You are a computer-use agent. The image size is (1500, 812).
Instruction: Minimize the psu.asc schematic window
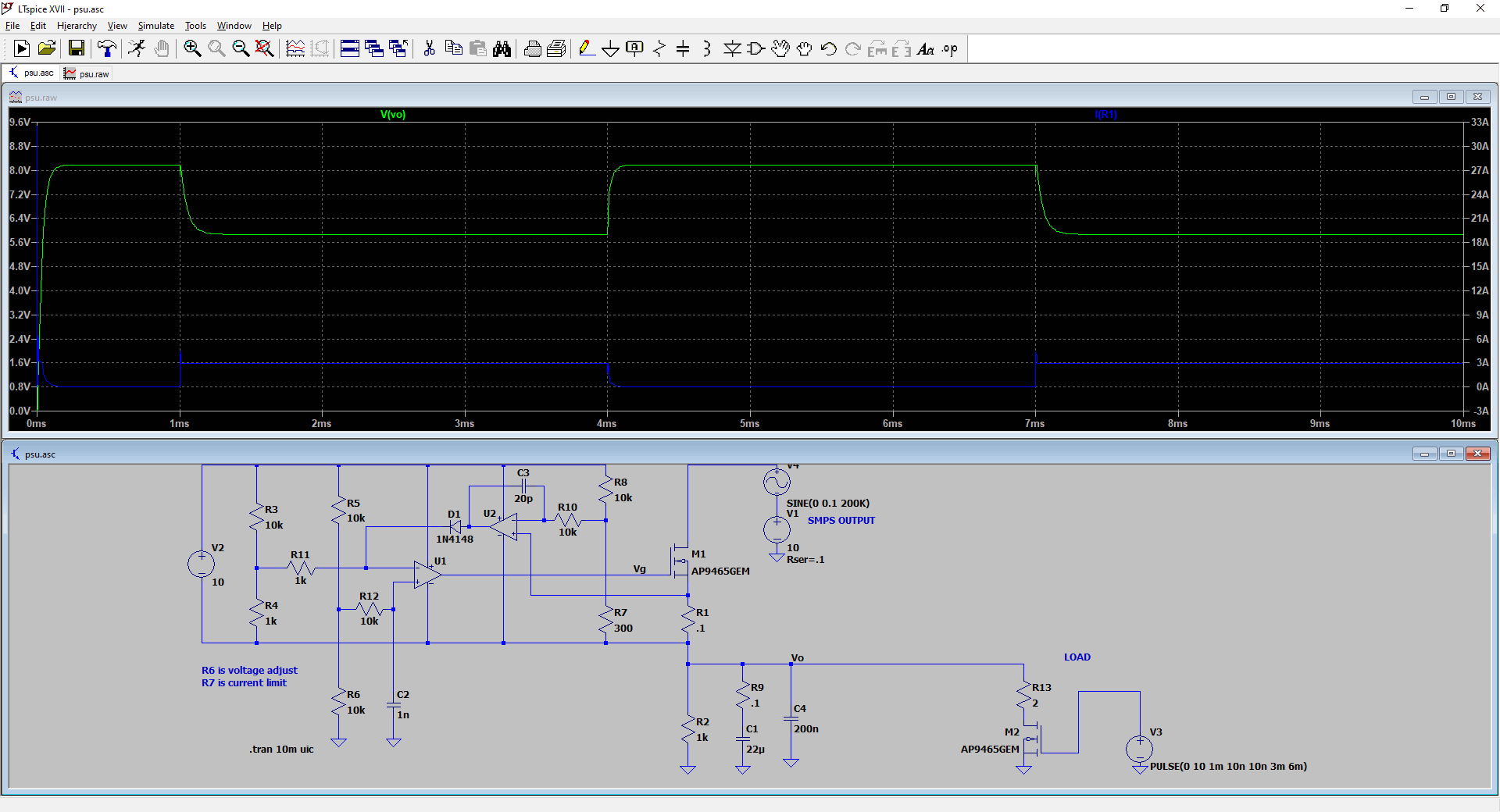point(1424,454)
